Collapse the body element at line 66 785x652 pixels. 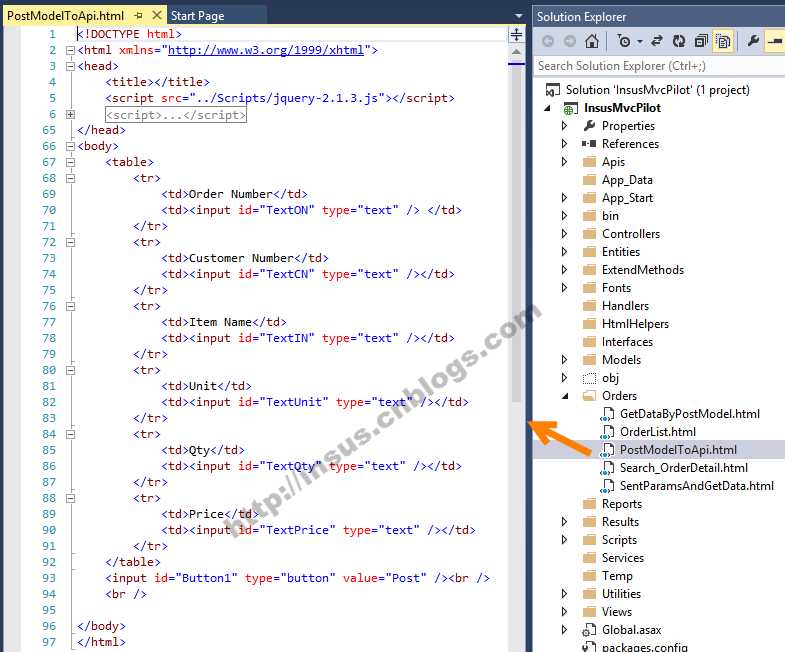point(70,147)
